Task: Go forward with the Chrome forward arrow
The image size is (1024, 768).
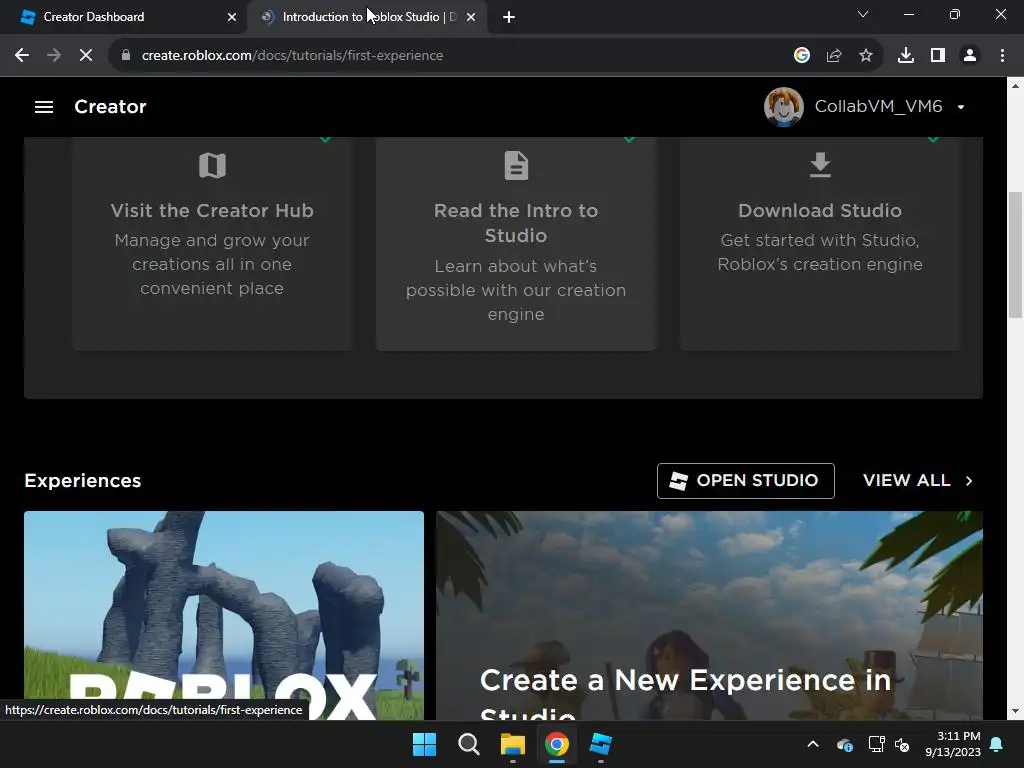Action: click(x=54, y=56)
